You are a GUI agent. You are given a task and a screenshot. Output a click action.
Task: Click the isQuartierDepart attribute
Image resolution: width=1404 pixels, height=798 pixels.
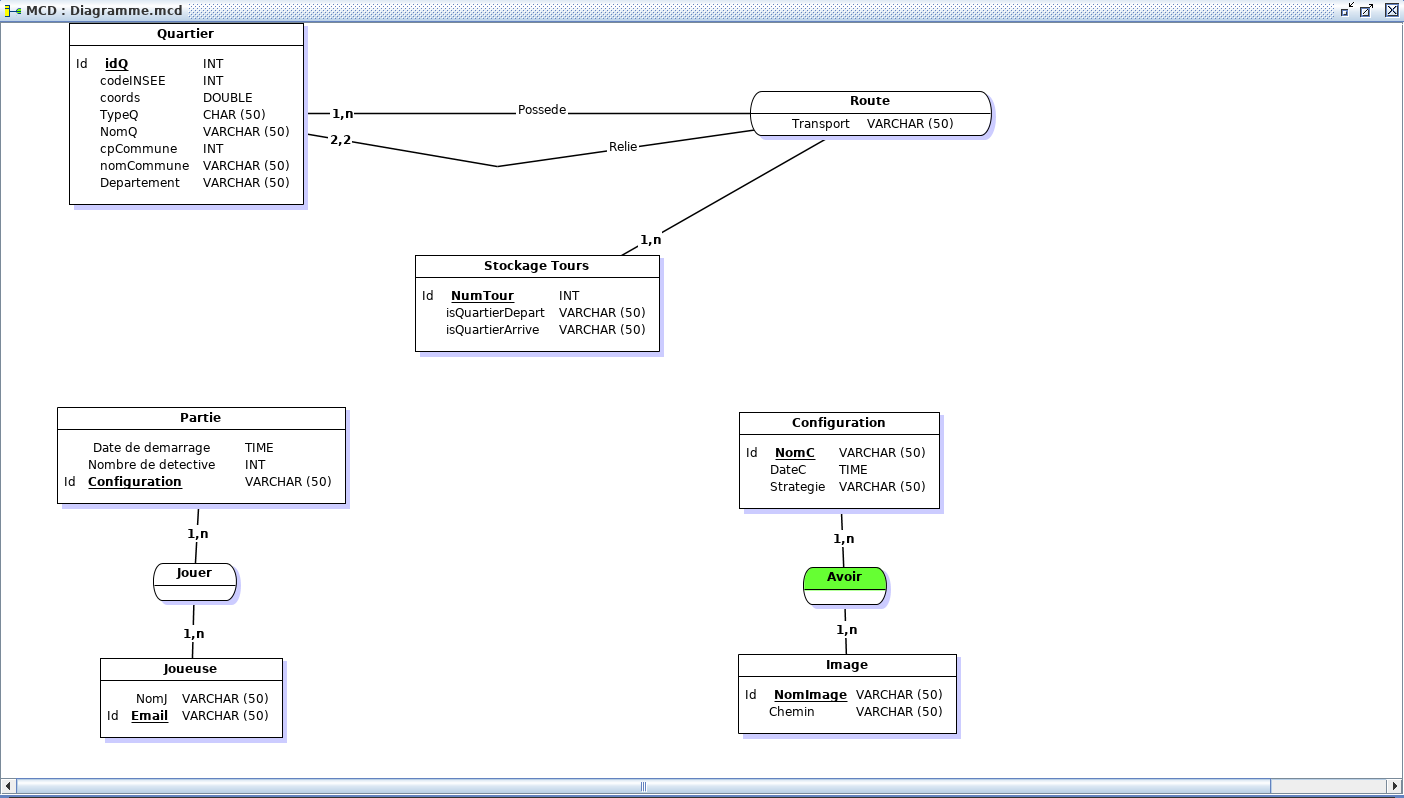click(x=495, y=313)
